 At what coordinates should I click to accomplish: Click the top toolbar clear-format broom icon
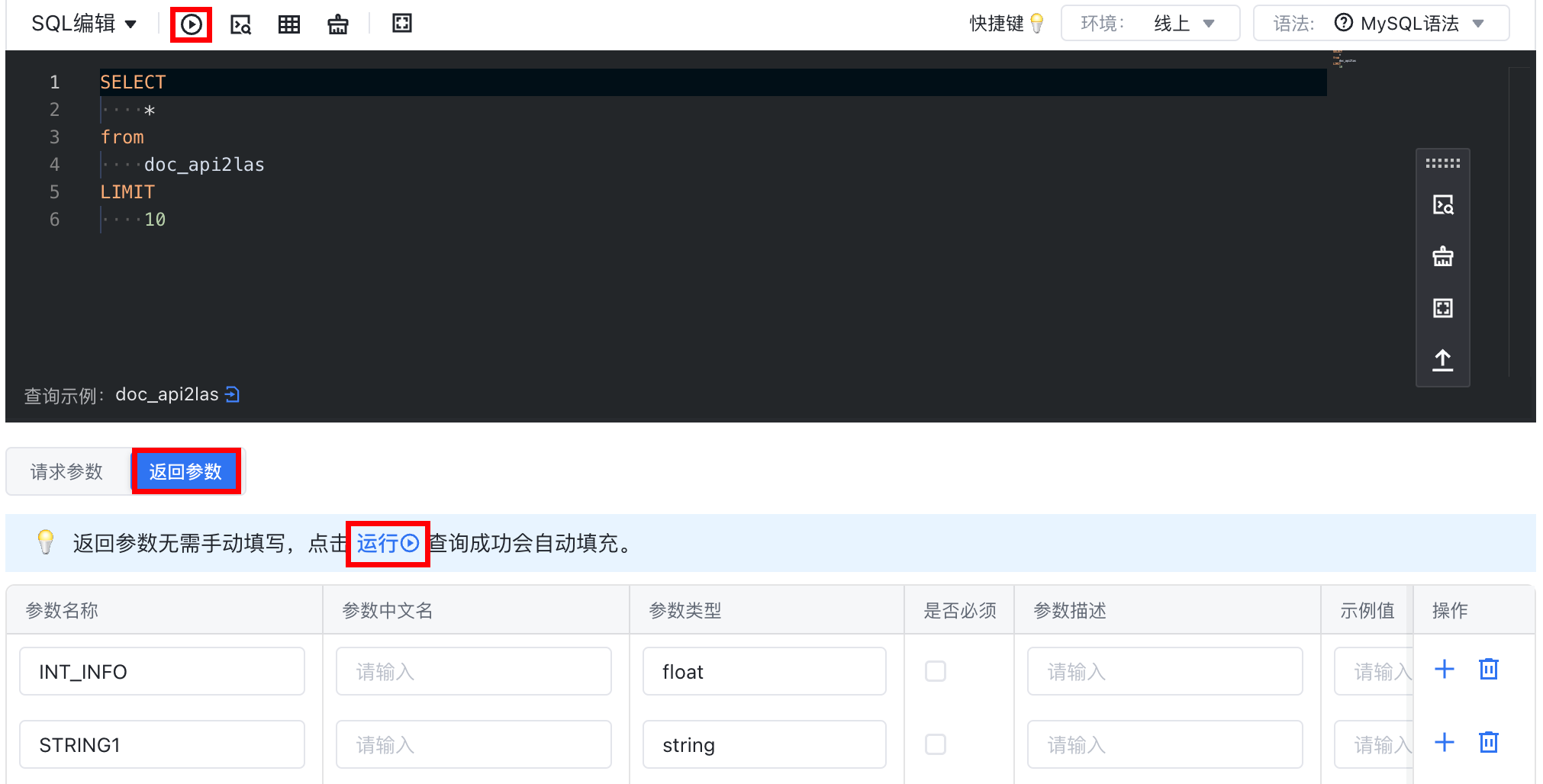click(x=338, y=24)
